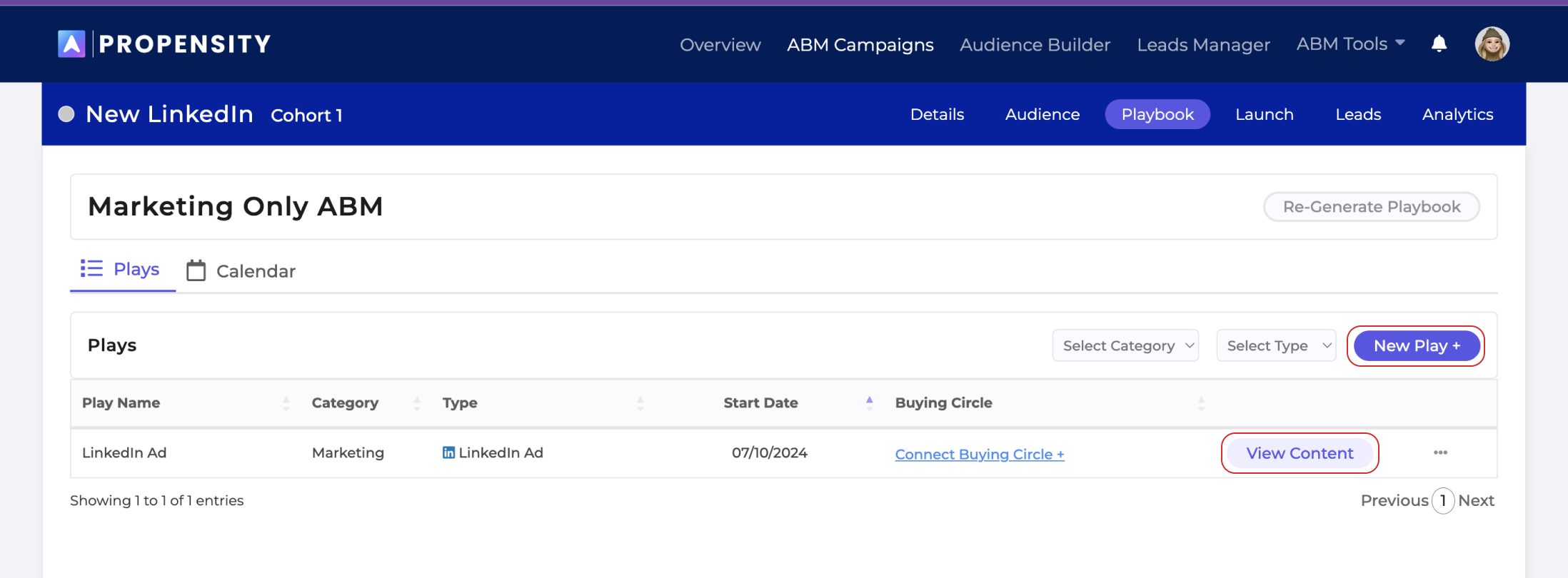1568x578 pixels.
Task: Switch to the Audience tab
Action: (x=1042, y=114)
